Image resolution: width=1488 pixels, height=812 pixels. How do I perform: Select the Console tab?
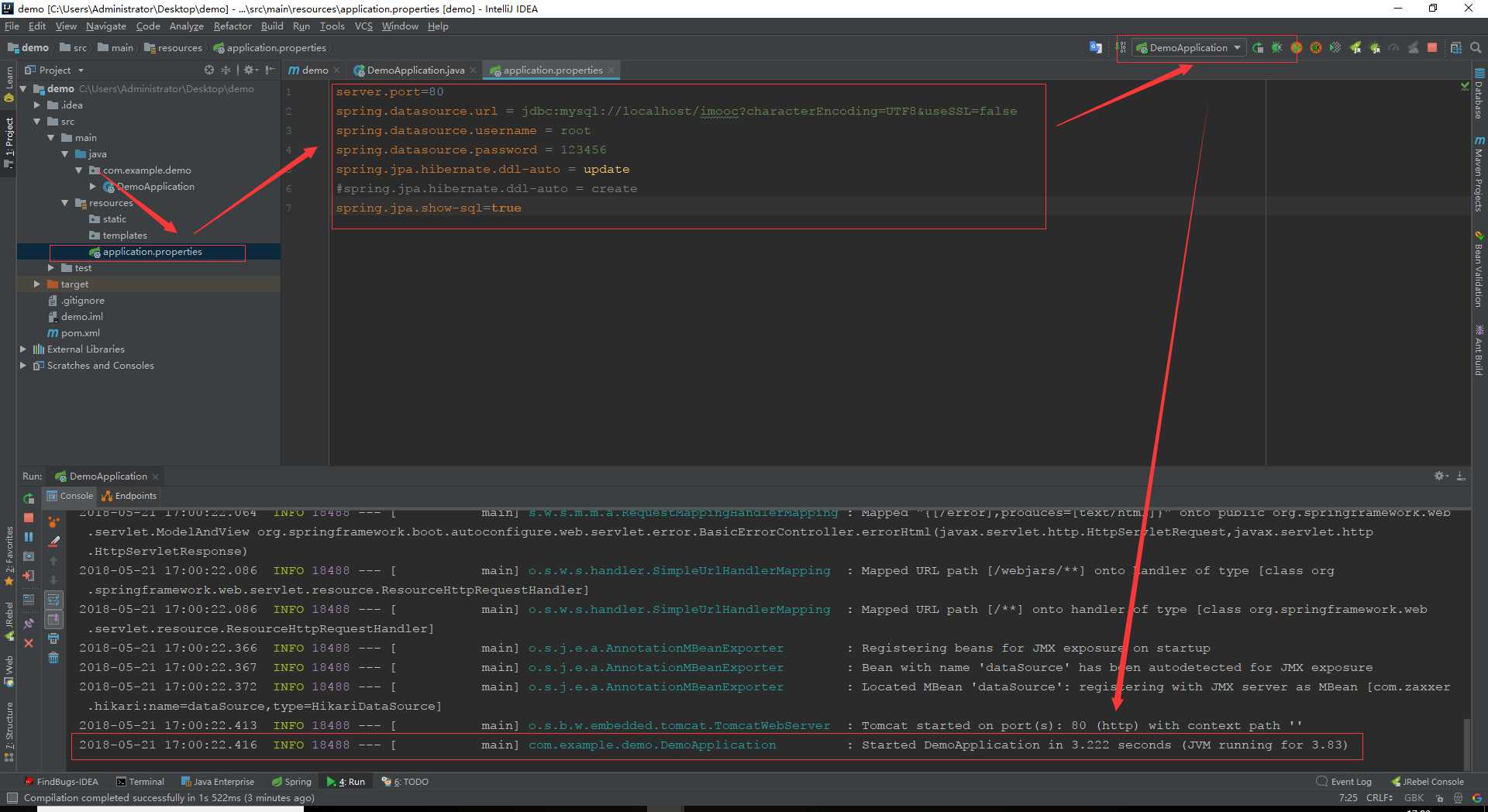coord(70,496)
